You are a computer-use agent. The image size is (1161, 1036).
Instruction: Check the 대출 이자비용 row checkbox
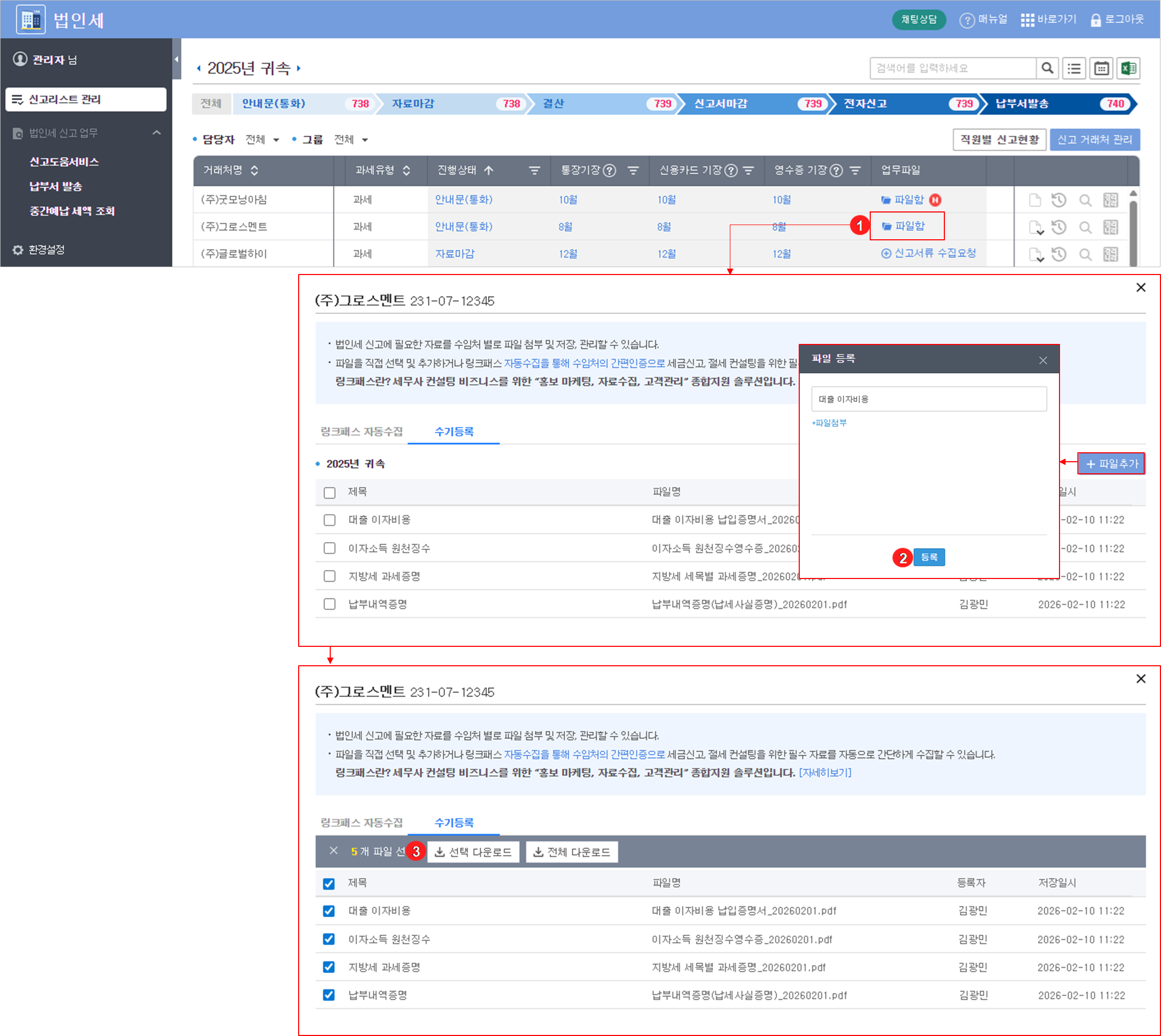click(330, 520)
